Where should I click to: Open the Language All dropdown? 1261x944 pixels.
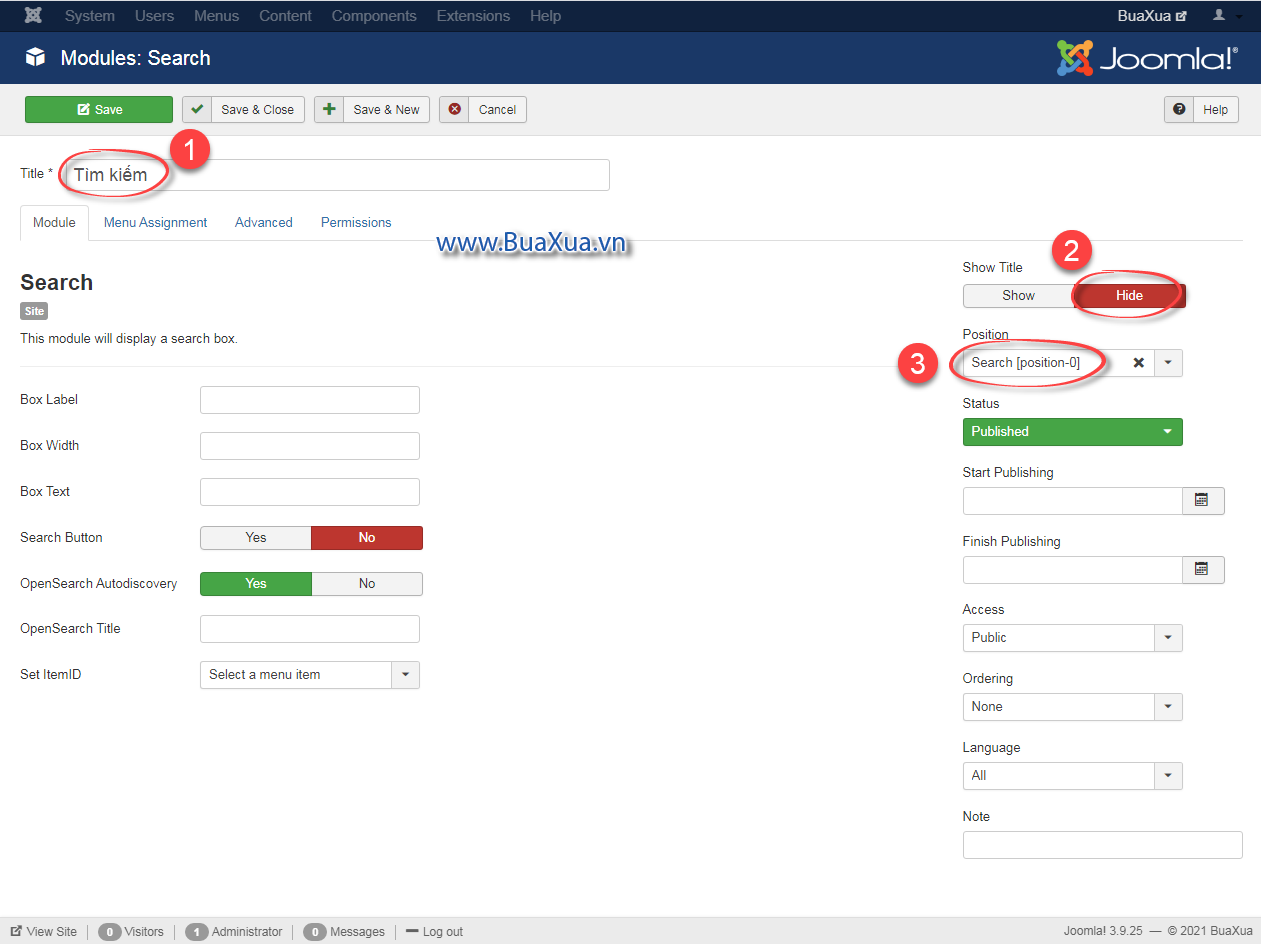(x=1072, y=776)
